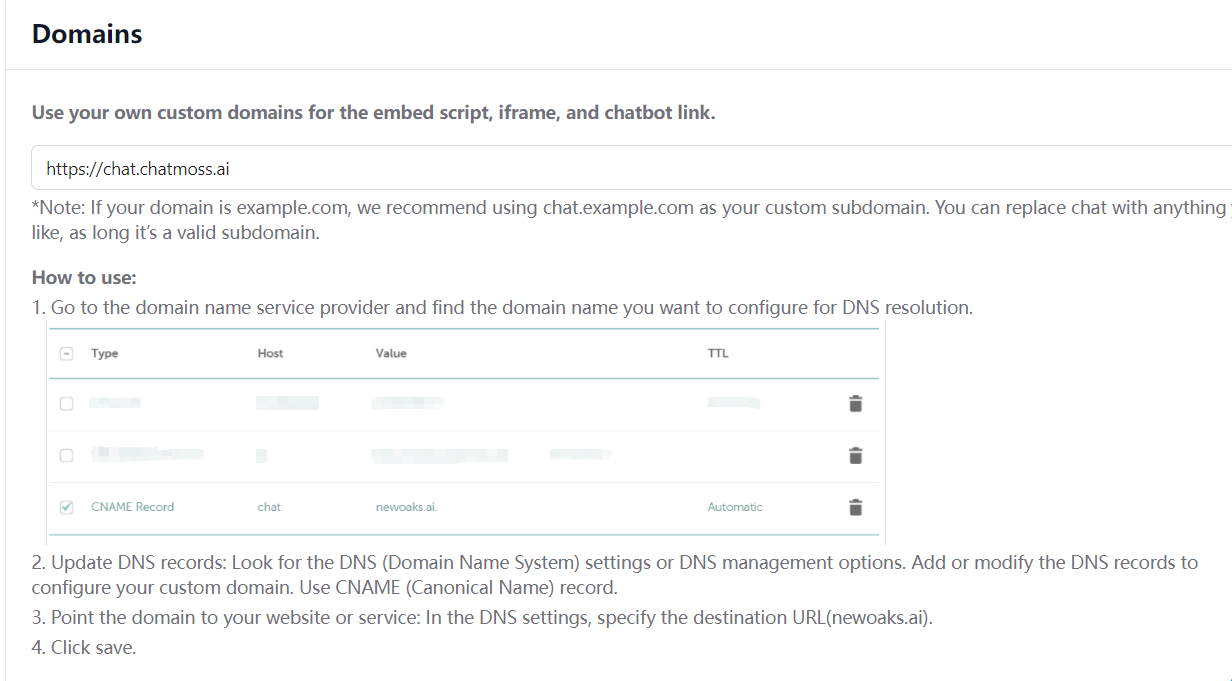Select the CNAME Record type cell
The height and width of the screenshot is (681, 1232).
(x=132, y=507)
